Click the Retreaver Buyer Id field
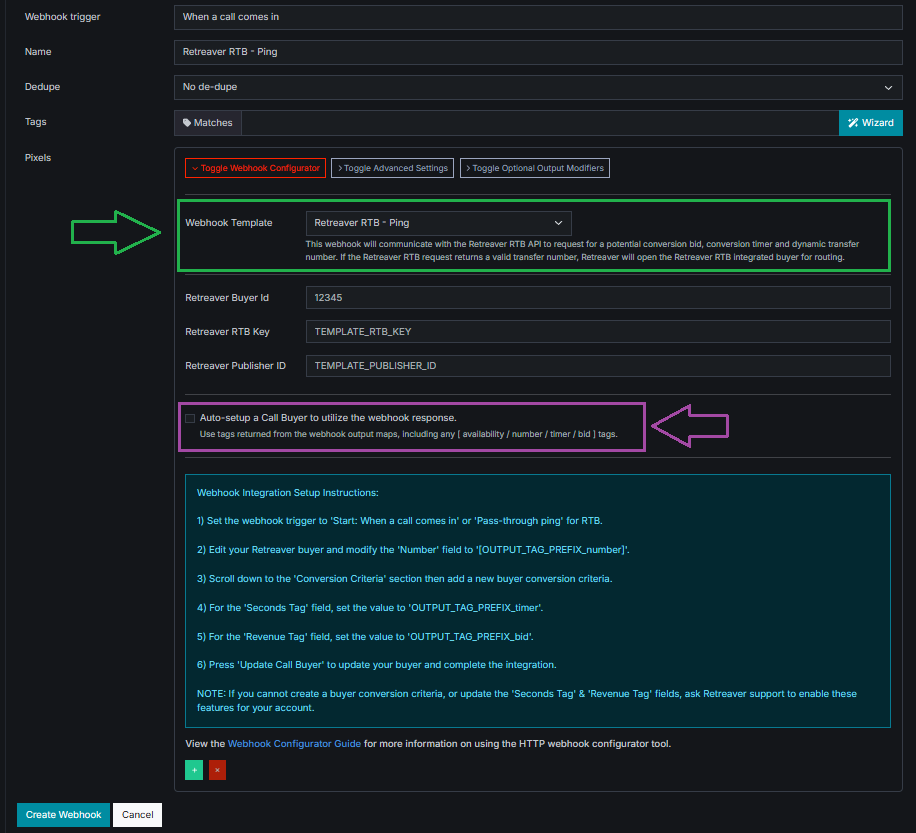916x833 pixels. pos(597,298)
